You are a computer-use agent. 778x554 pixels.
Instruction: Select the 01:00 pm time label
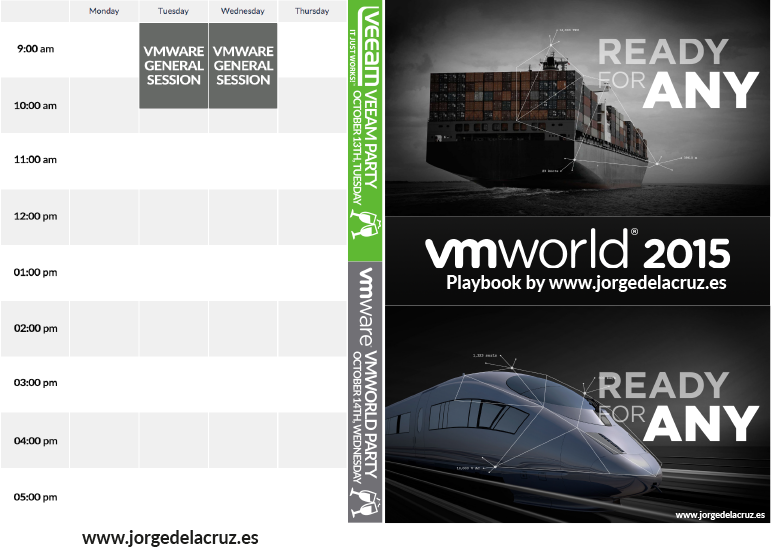tap(35, 272)
